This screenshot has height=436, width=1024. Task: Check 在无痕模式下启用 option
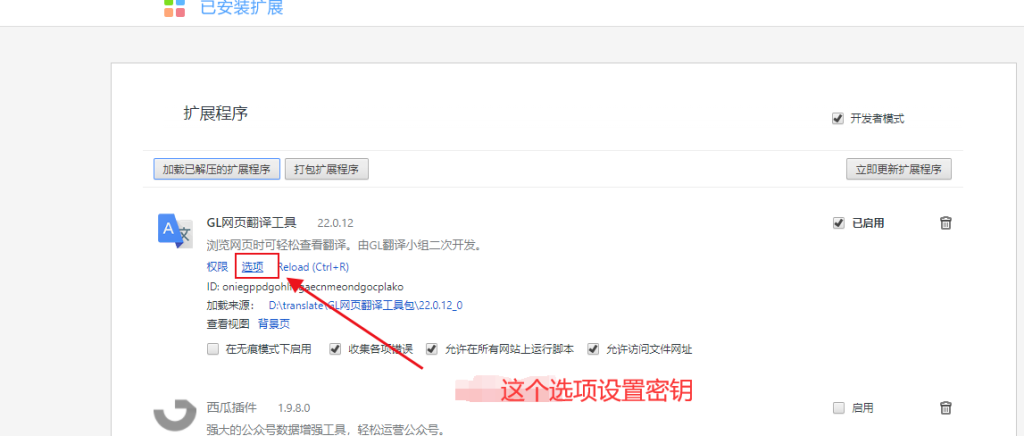click(212, 349)
